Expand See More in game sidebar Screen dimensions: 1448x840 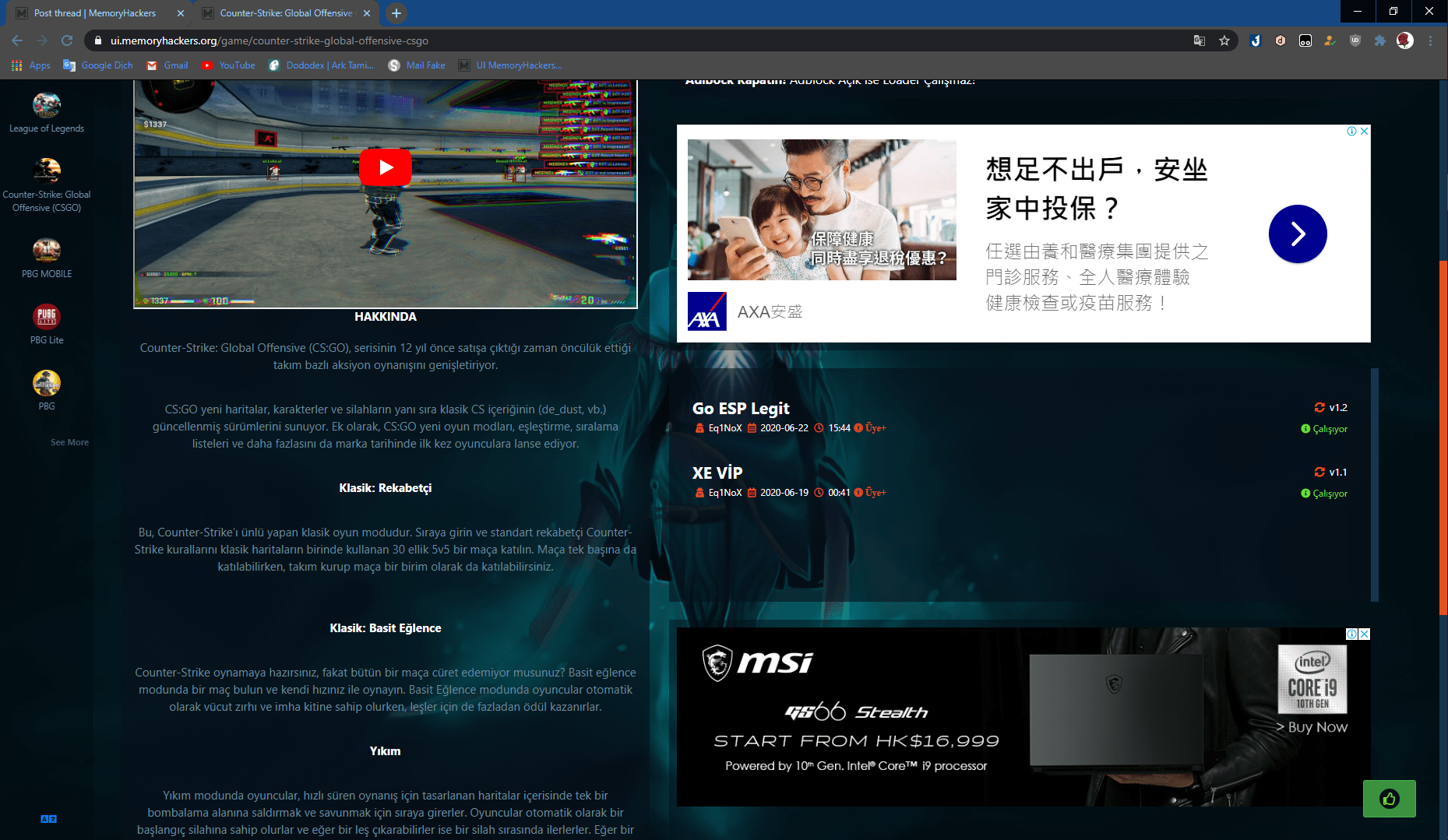tap(69, 442)
